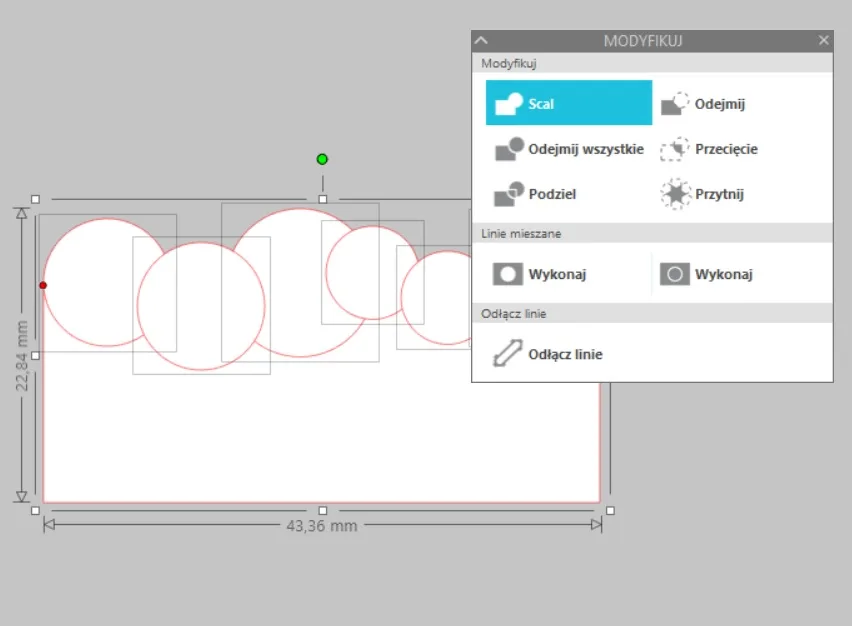Screen dimensions: 852x626
Task: Click the Linie mieszane section header
Action: click(652, 234)
